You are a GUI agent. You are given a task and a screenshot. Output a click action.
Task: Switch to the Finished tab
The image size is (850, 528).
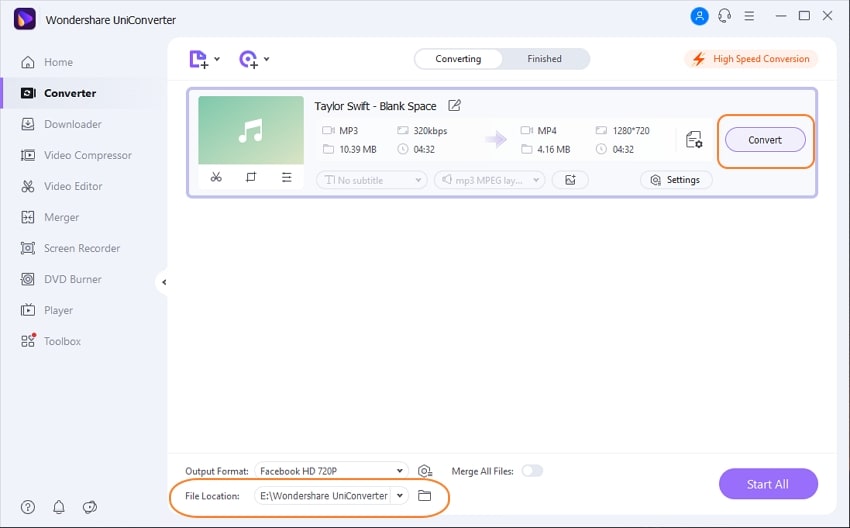point(544,59)
